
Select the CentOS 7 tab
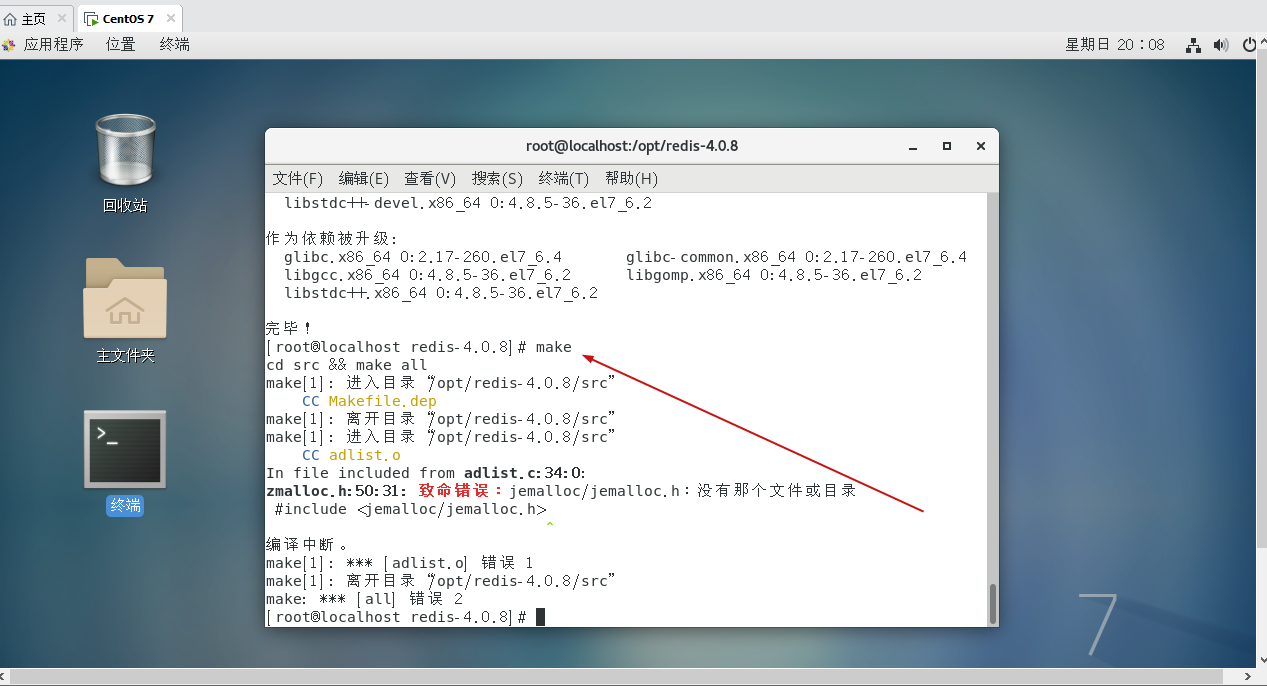point(129,19)
